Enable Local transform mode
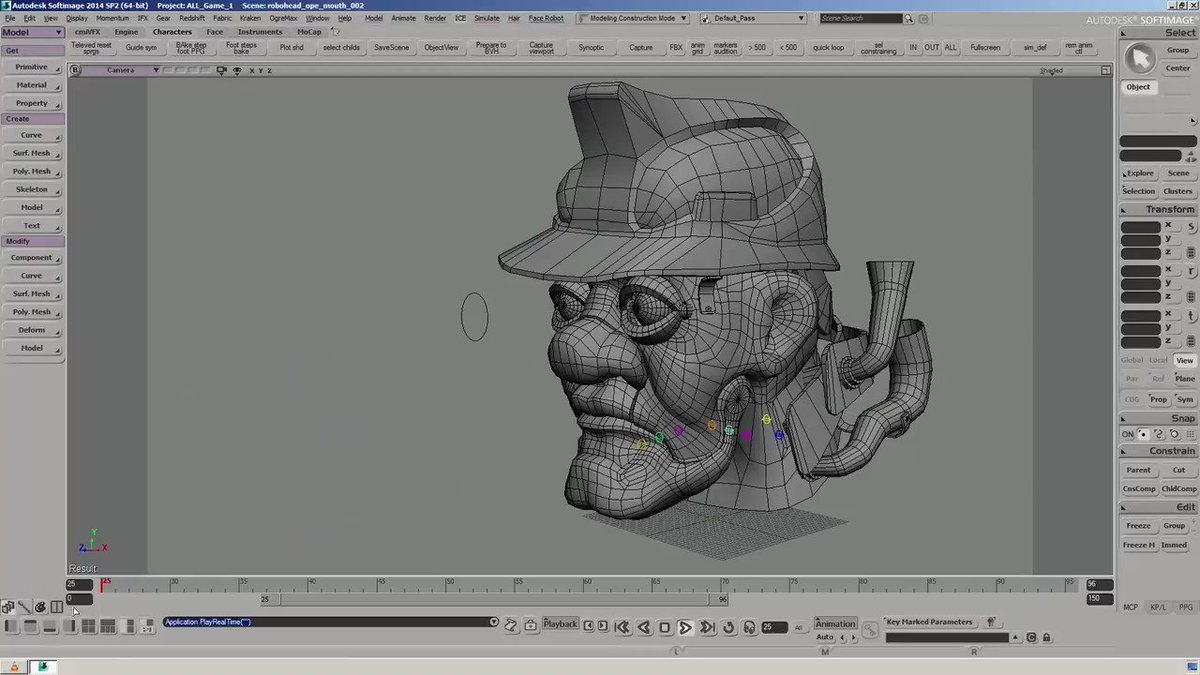Viewport: 1200px width, 675px height. coord(1158,360)
